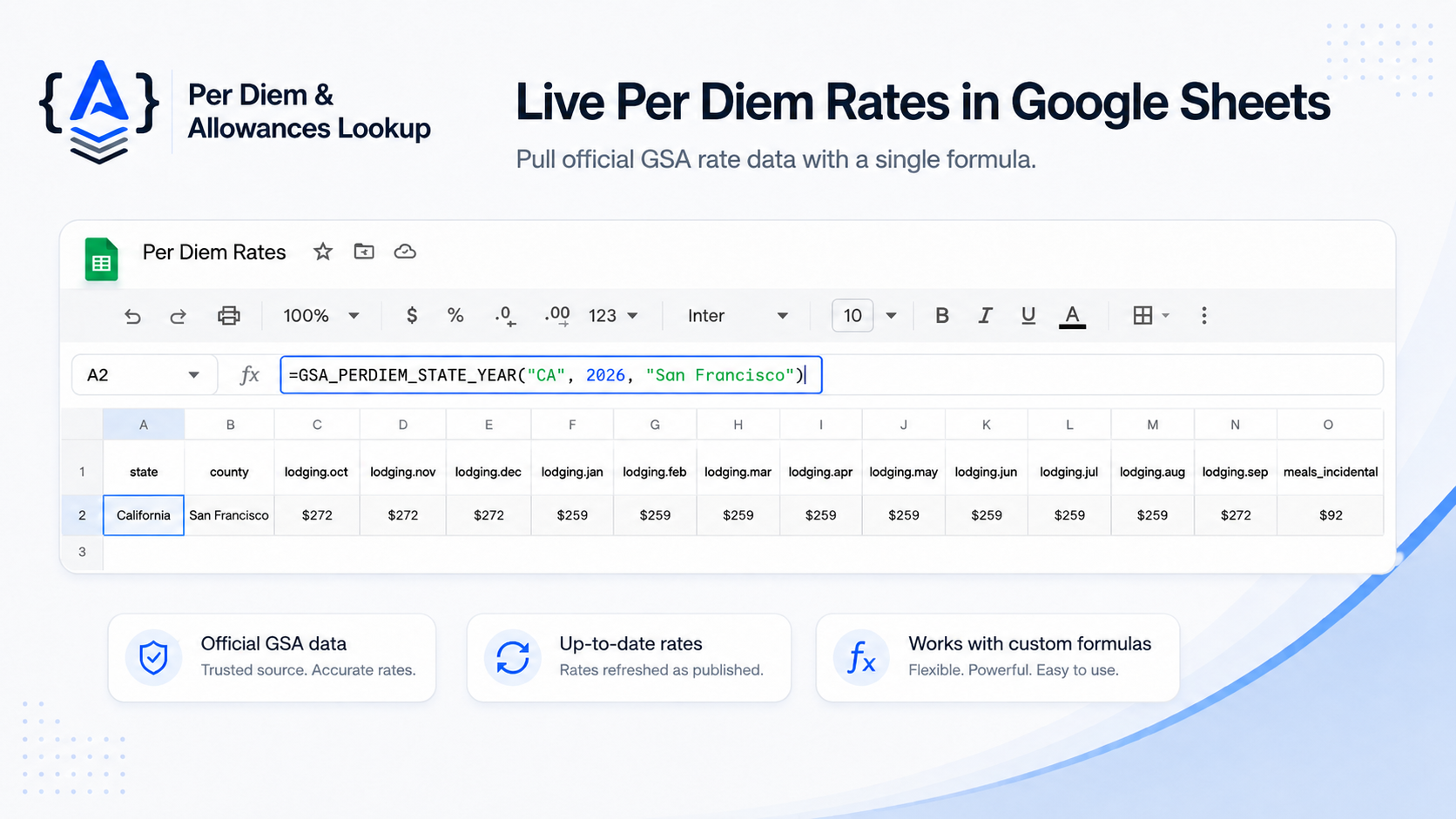The image size is (1456, 819).
Task: Click the Works with custom formulas title
Action: coord(1029,644)
